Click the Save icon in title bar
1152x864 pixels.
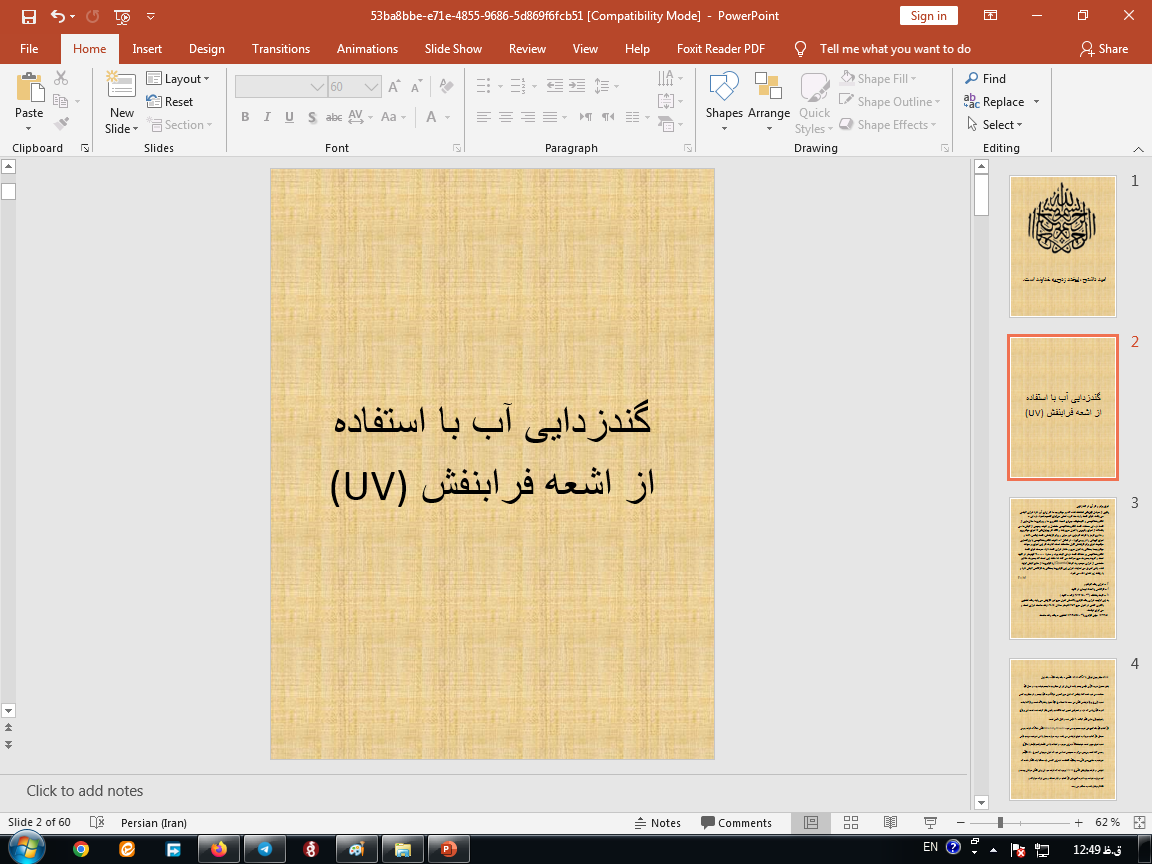point(28,16)
